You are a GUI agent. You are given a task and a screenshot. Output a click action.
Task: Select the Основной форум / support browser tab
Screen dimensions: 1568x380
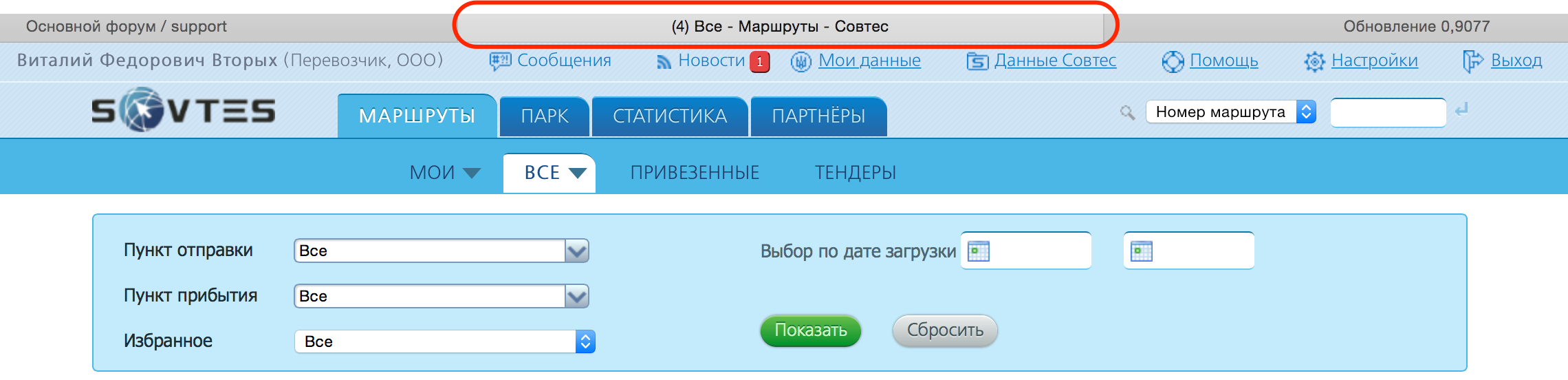(x=127, y=27)
